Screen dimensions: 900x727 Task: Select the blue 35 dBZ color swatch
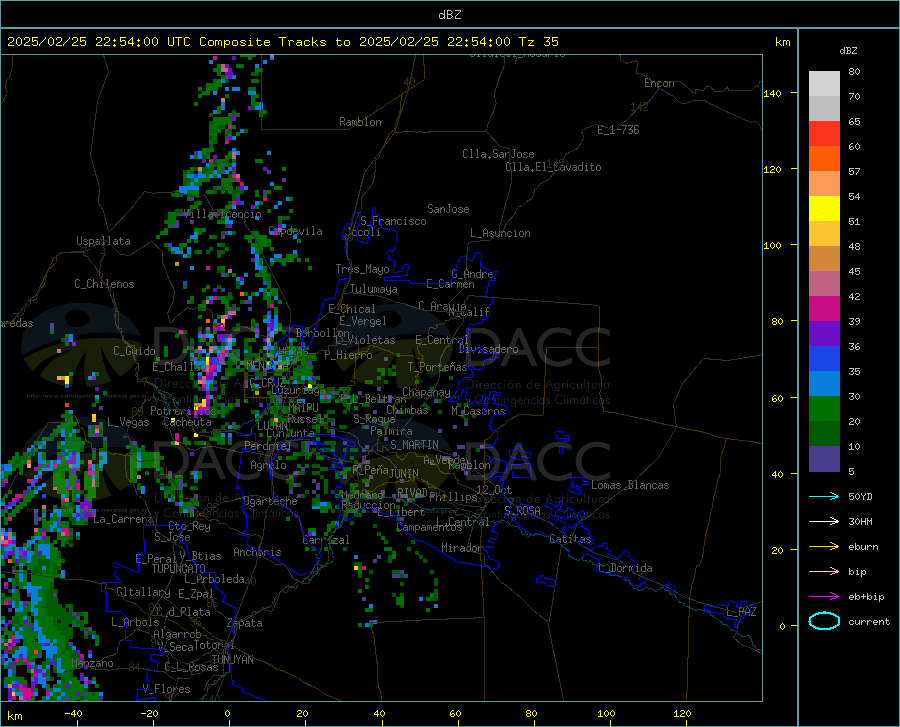coord(824,359)
